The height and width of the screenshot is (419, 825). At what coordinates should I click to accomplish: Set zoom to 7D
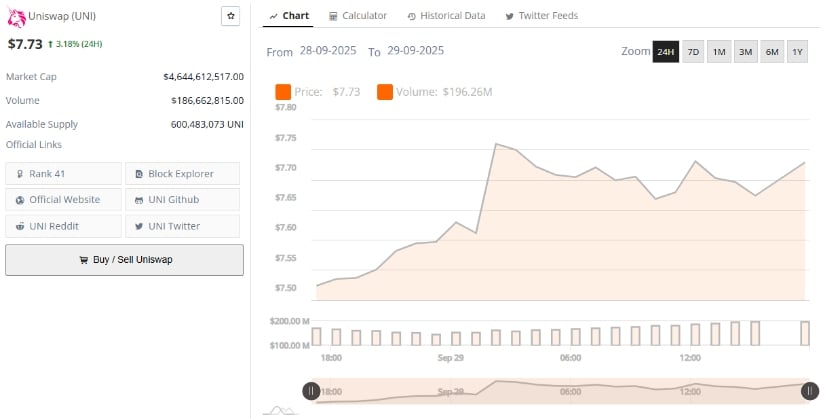coord(693,52)
